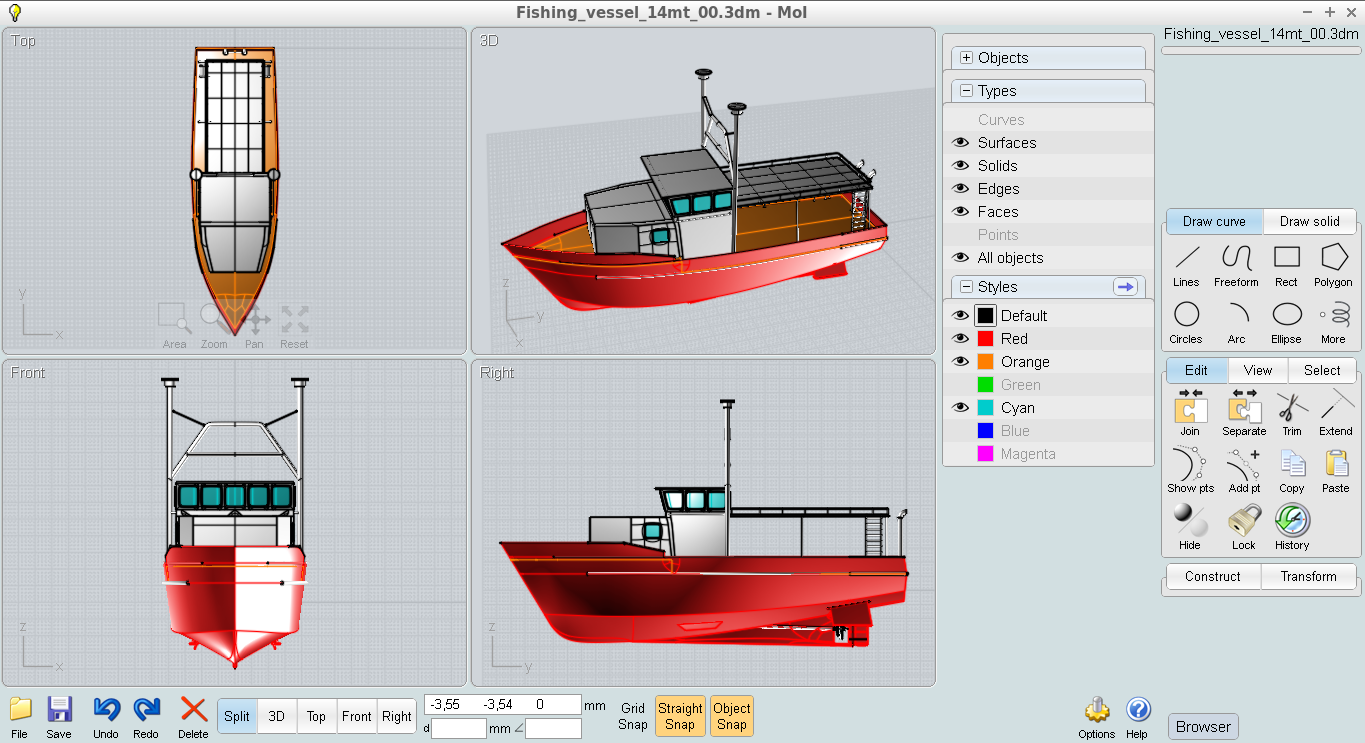Viewport: 1365px width, 743px height.
Task: Select the Freeform curve tool
Action: [1236, 265]
